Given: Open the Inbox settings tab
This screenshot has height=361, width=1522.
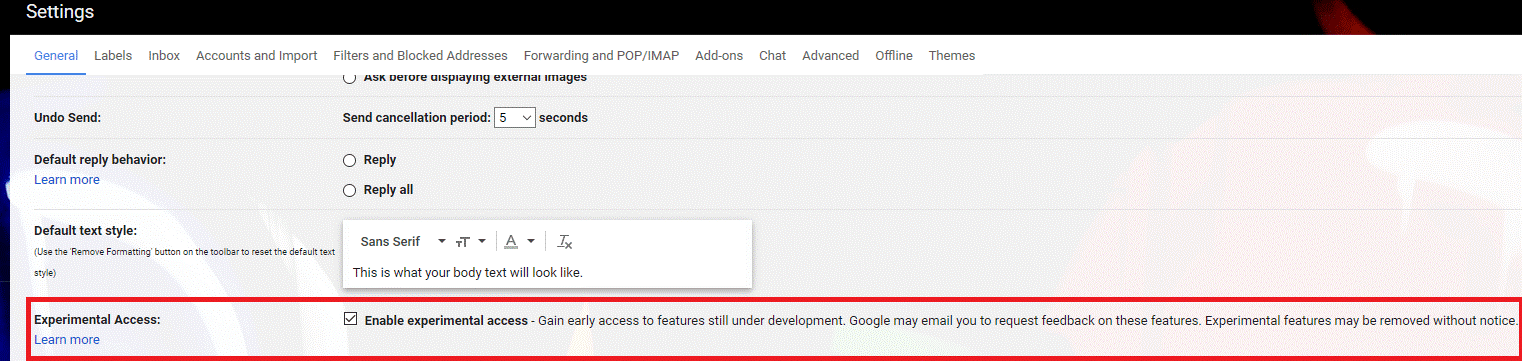Looking at the screenshot, I should [x=164, y=56].
